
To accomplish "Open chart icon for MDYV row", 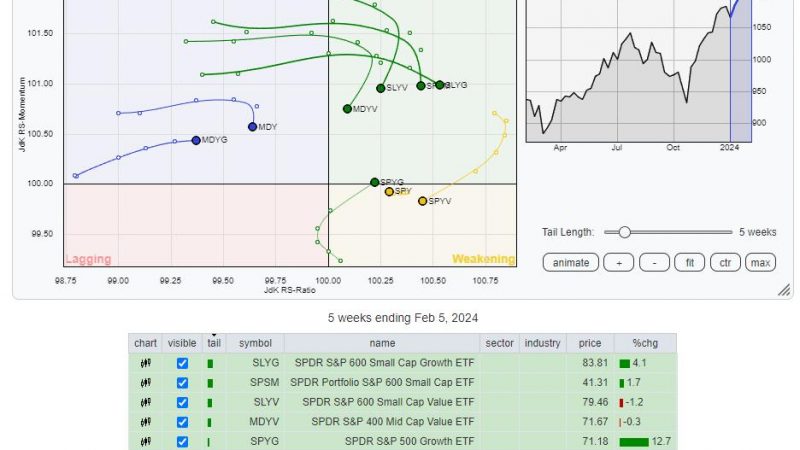I will pos(145,422).
